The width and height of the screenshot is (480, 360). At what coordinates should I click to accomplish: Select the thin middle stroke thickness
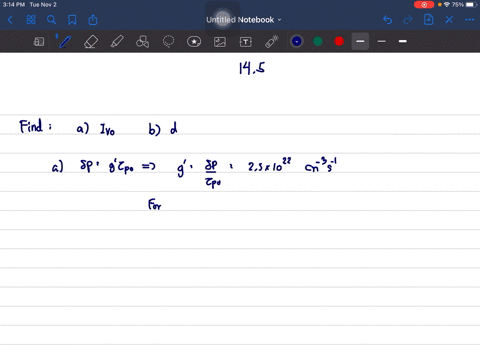tap(382, 41)
